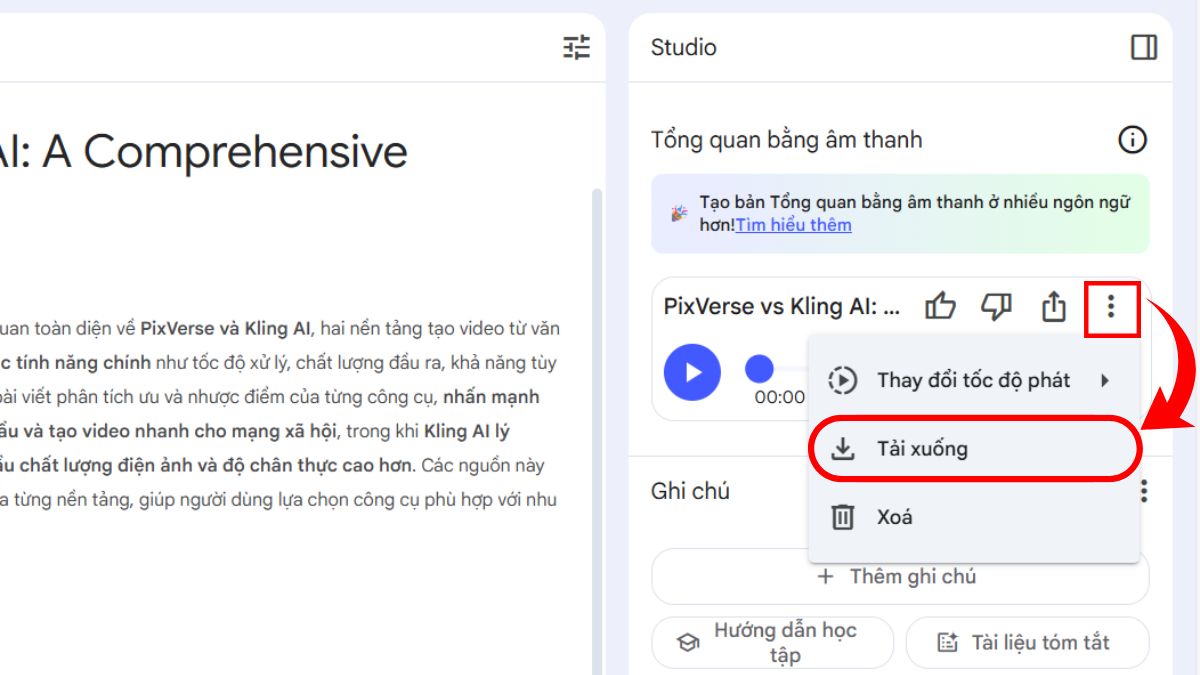Give thumbs down to the audio overview
The height and width of the screenshot is (675, 1200).
point(996,307)
